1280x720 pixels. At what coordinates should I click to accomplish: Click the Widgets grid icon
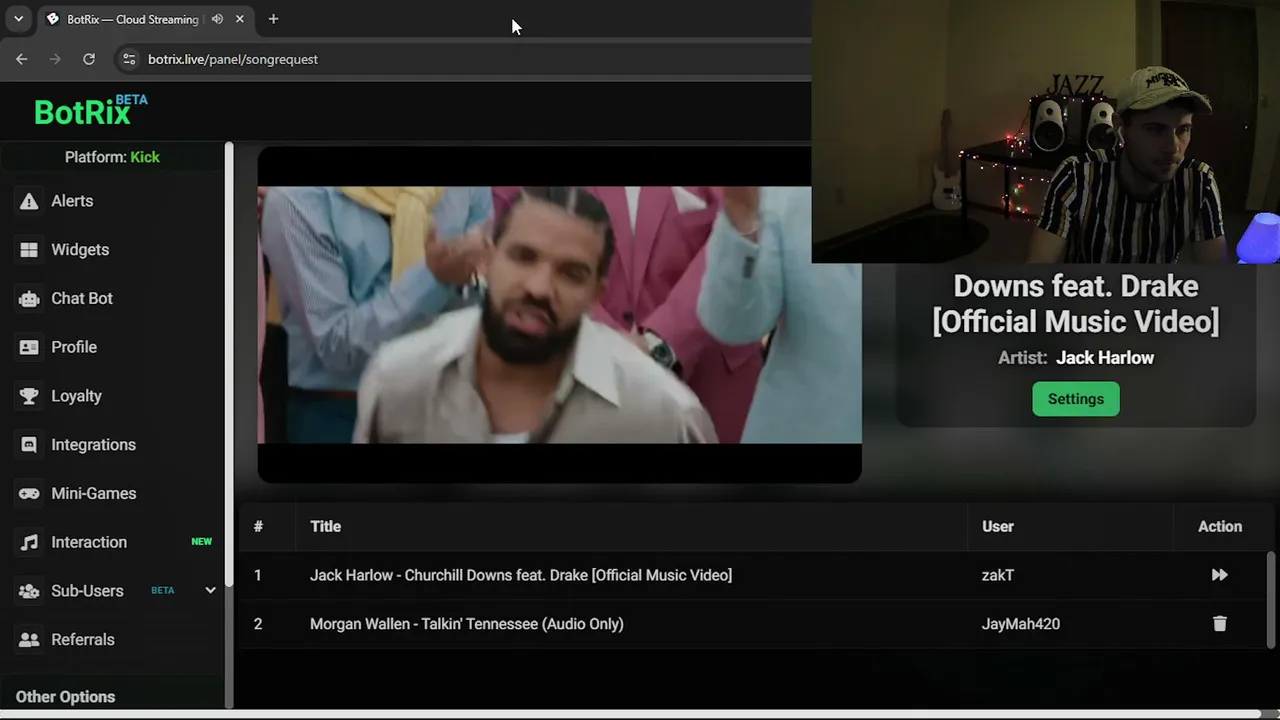[29, 250]
